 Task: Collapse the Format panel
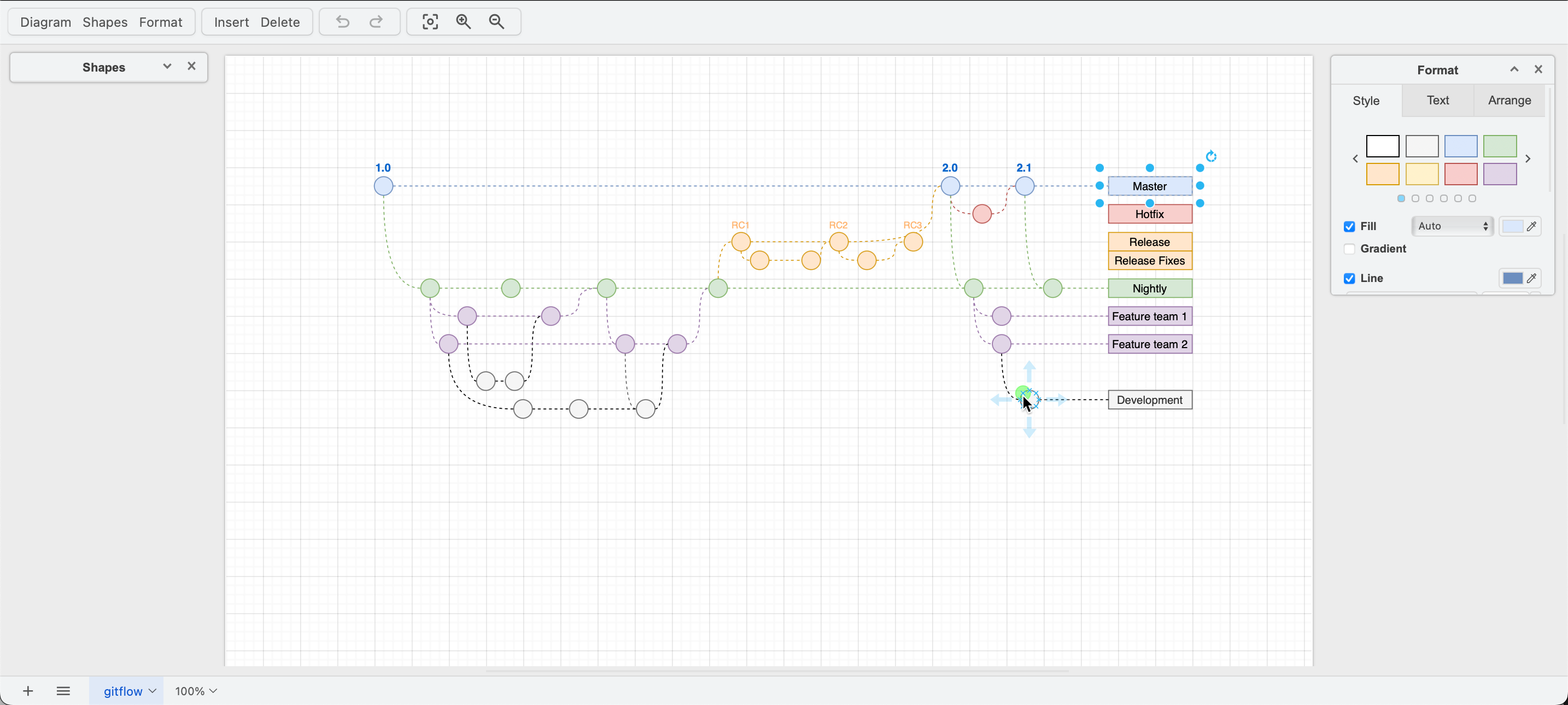point(1513,69)
